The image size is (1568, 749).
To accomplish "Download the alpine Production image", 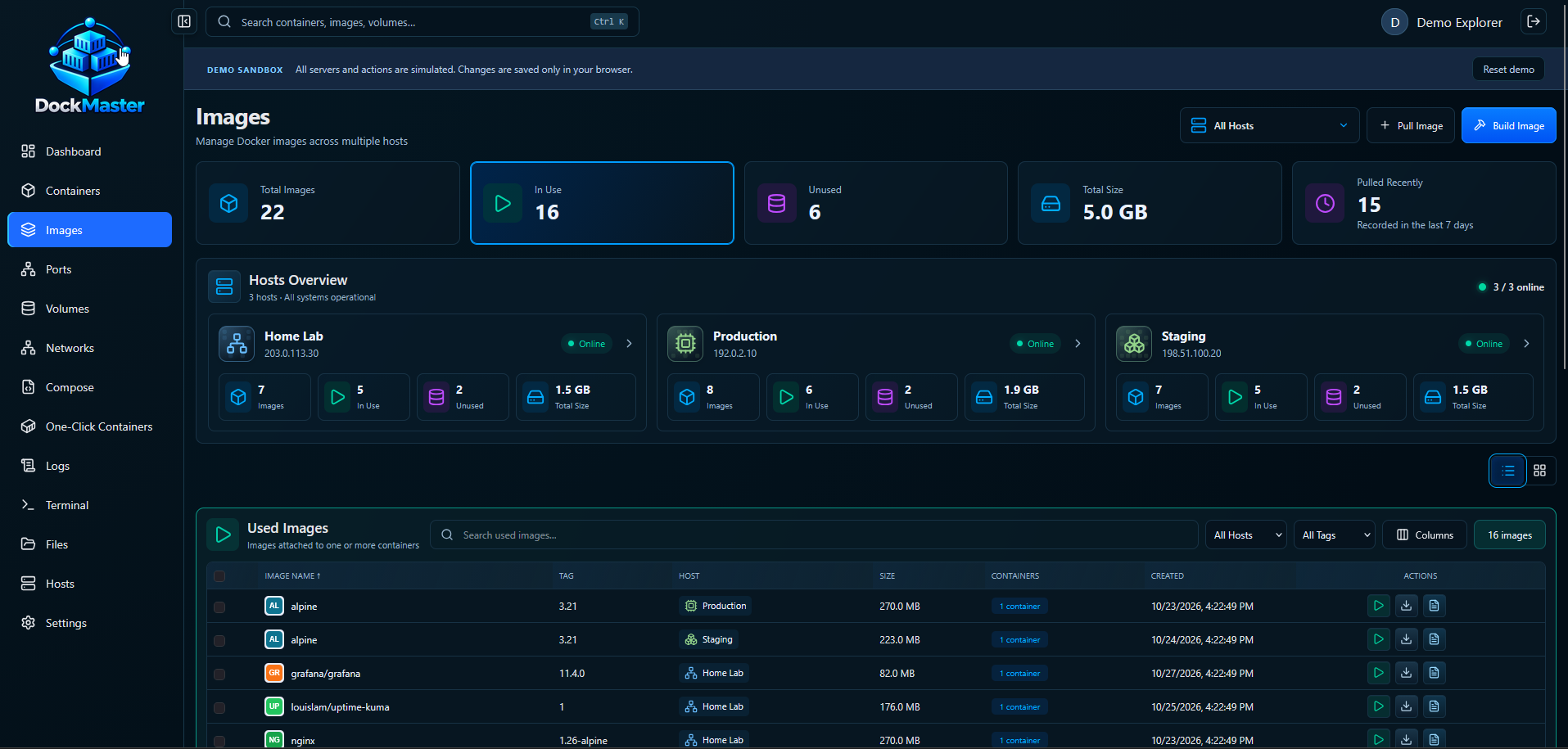I will click(1407, 606).
